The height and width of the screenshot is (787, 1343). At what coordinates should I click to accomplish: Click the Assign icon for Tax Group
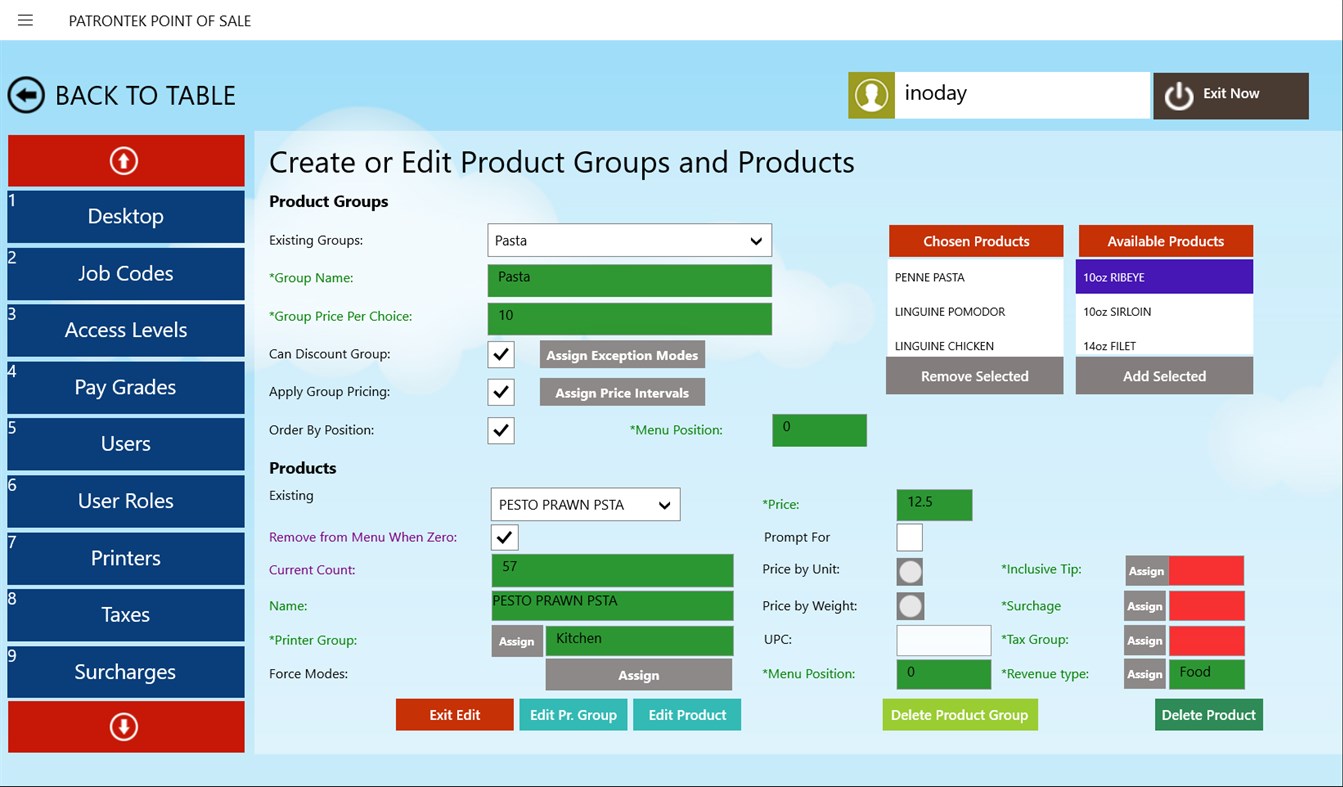(x=1144, y=640)
